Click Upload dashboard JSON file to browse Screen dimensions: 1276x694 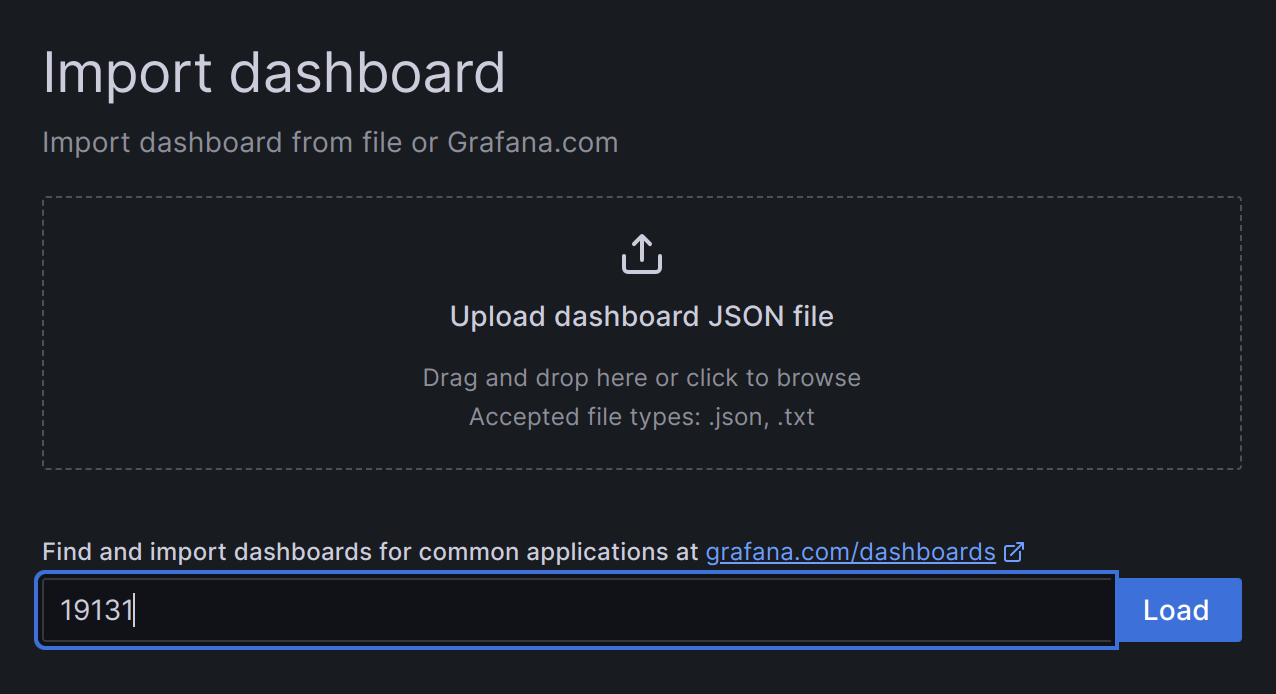[641, 316]
